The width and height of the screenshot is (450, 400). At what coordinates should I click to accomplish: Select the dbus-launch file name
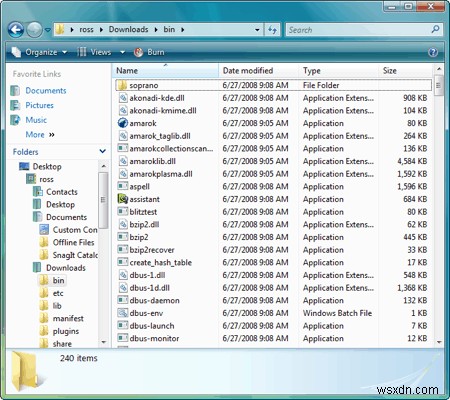pyautogui.click(x=152, y=326)
